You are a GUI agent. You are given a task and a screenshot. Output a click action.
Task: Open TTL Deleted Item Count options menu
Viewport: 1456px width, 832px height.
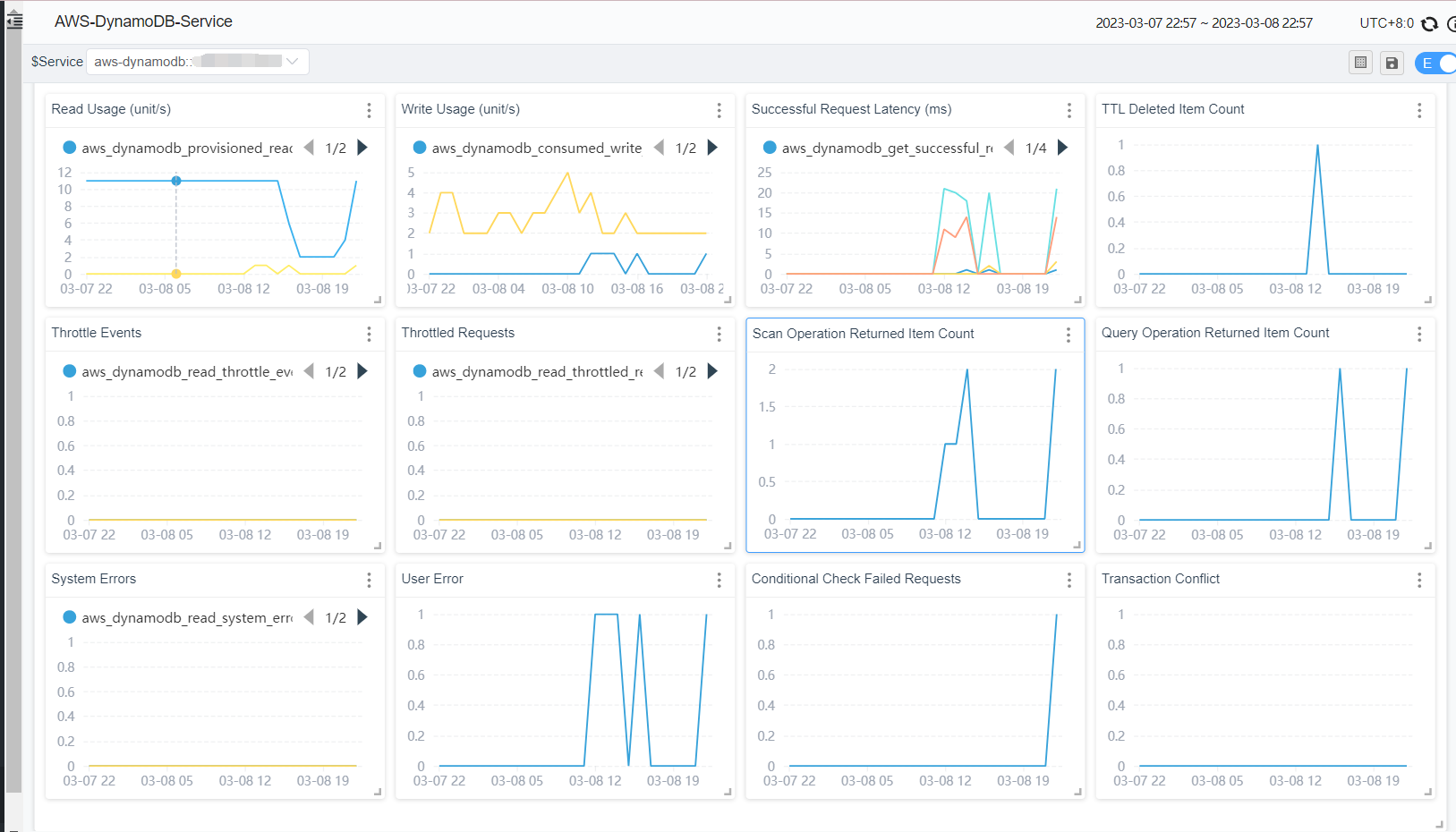click(x=1418, y=110)
